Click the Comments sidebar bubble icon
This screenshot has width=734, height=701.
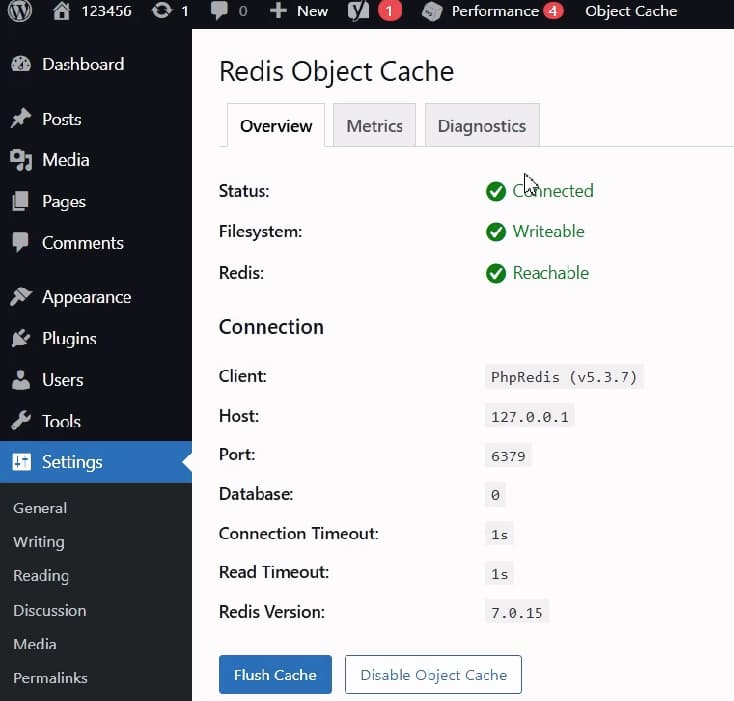point(21,242)
